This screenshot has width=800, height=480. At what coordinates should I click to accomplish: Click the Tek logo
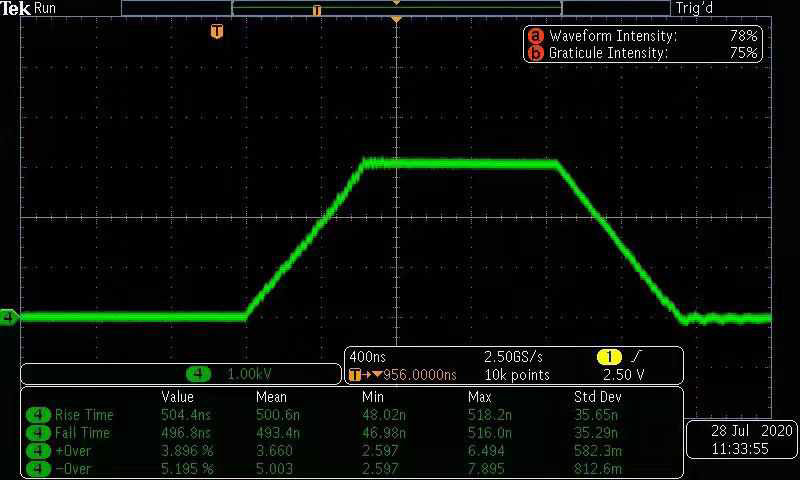coord(16,8)
